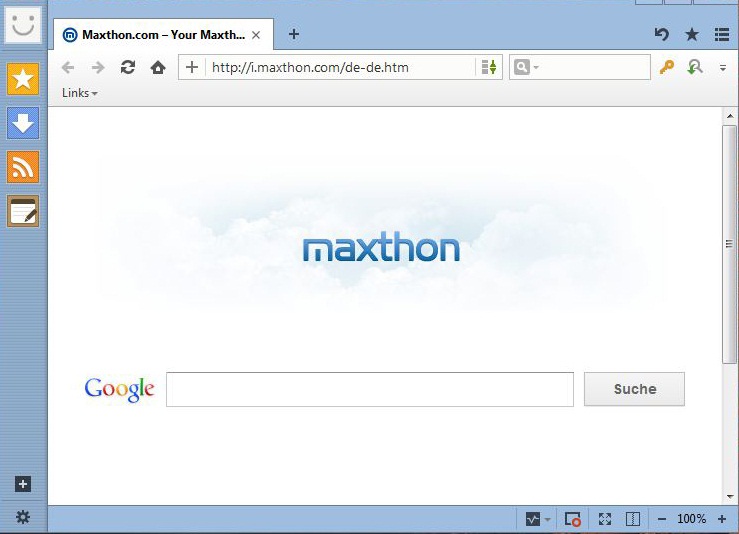The height and width of the screenshot is (534, 739).
Task: Click the scrollbar up arrow
Action: [x=730, y=116]
